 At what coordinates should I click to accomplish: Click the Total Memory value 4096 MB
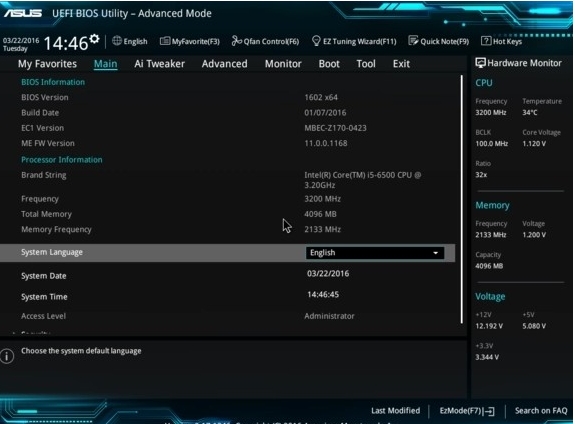pos(320,214)
